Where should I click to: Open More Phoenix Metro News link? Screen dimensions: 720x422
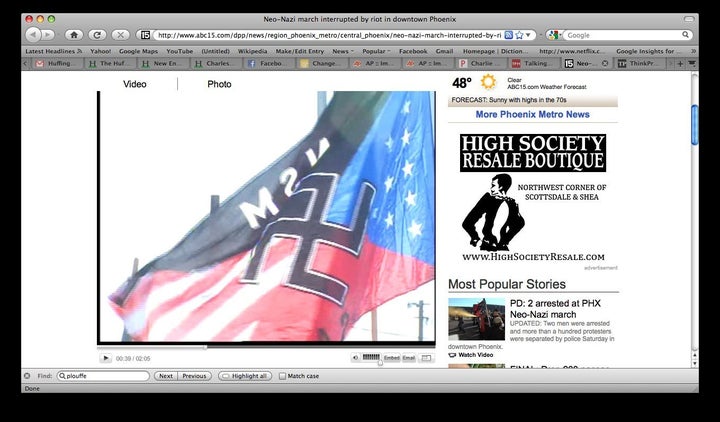coord(533,114)
